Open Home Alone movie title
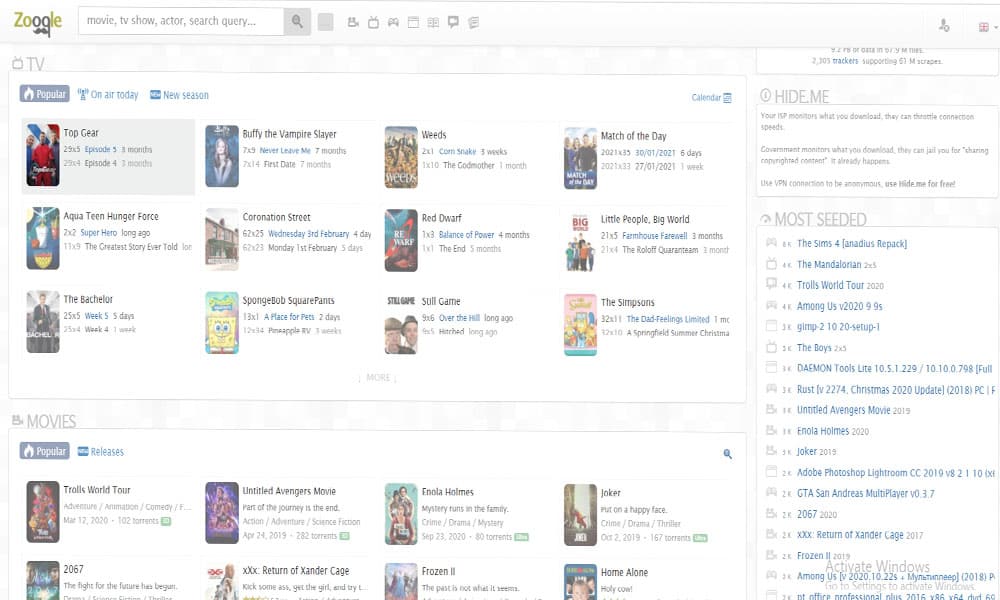The image size is (1000, 600). coord(624,573)
